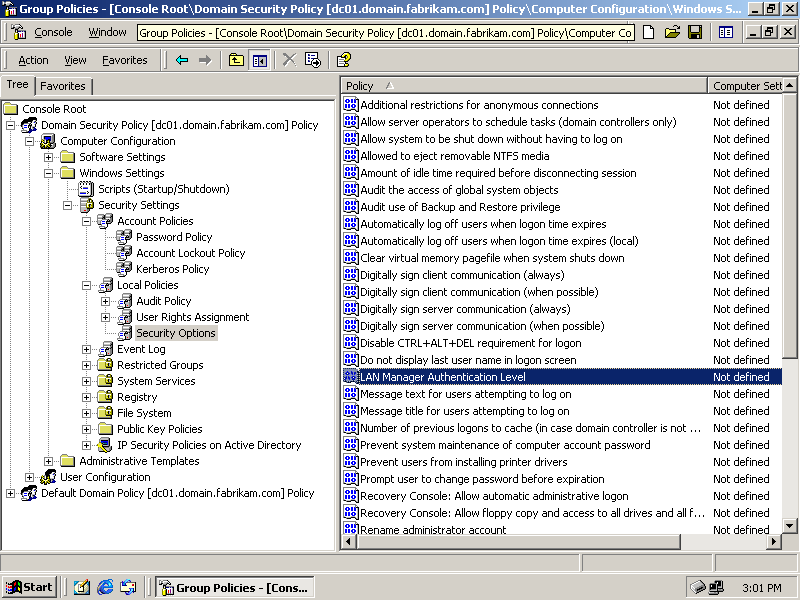Switch to the Favorites tab
This screenshot has height=600, width=800.
[62, 86]
